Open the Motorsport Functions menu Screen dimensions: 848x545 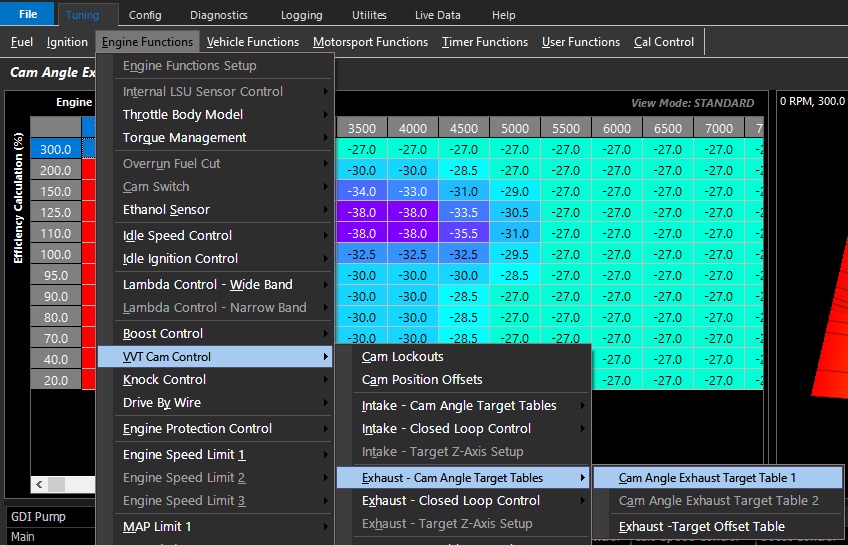tap(370, 42)
